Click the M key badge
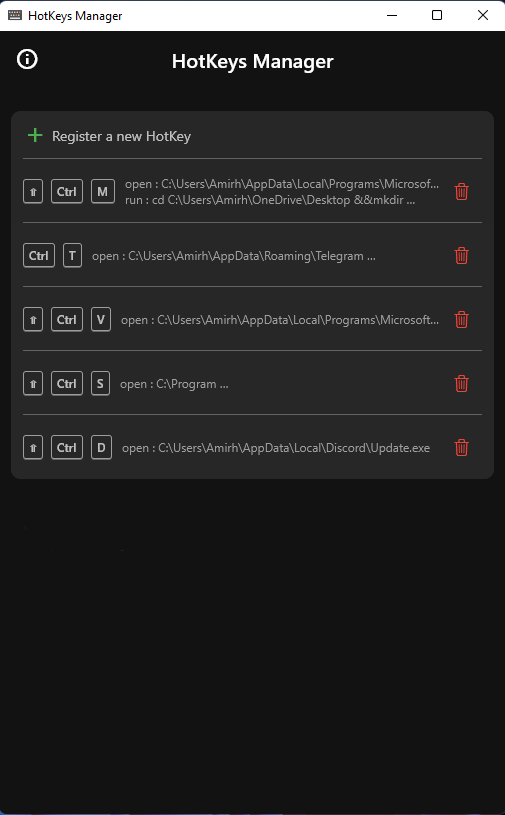The height and width of the screenshot is (815, 505). click(x=103, y=192)
